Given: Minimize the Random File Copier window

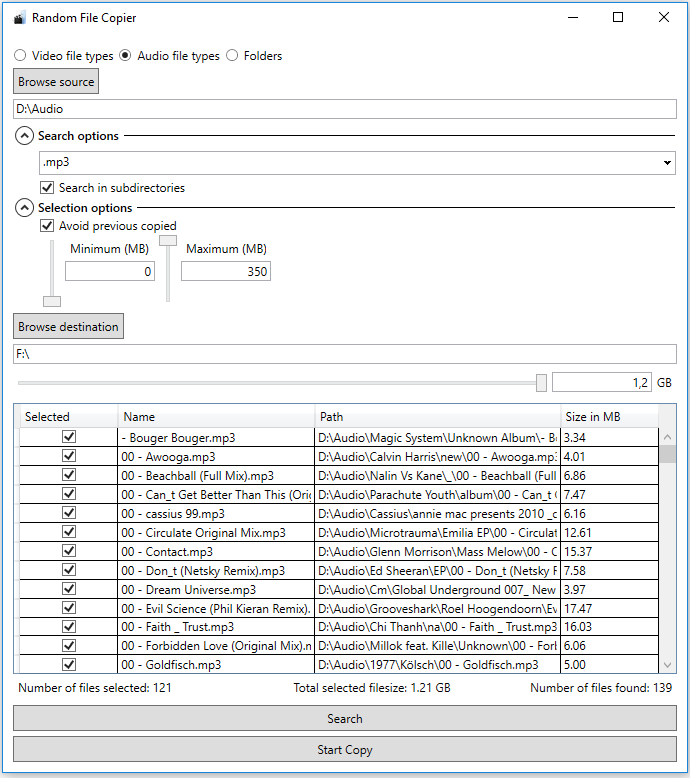Looking at the screenshot, I should point(573,17).
